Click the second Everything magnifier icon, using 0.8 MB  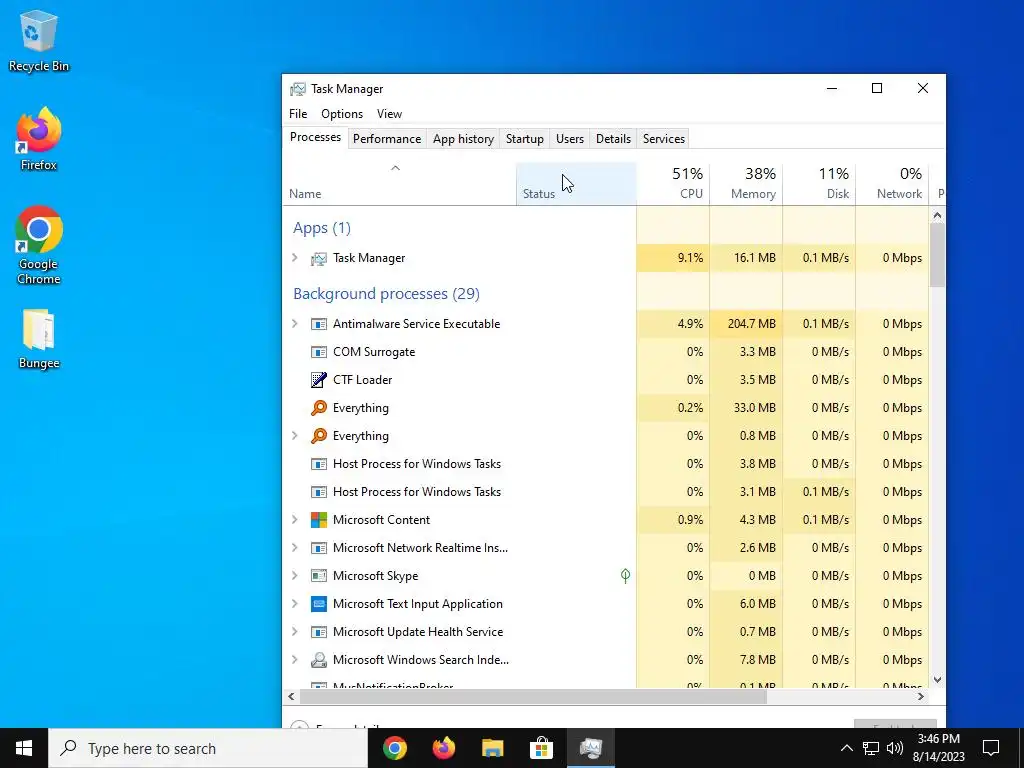pos(319,436)
